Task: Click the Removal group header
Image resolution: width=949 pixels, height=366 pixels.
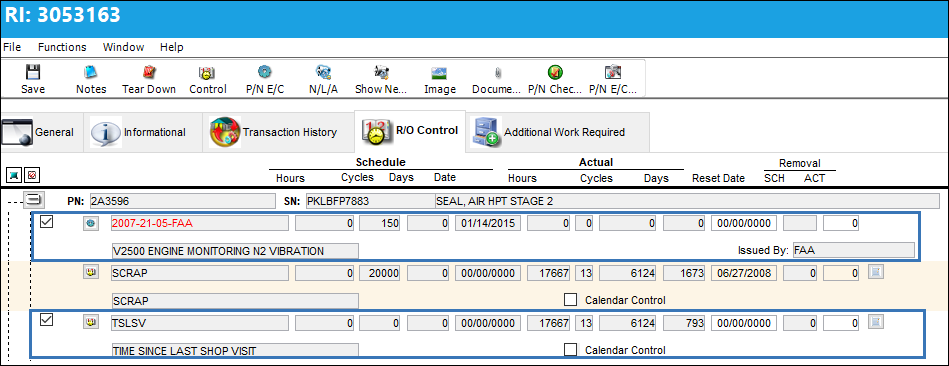Action: click(800, 163)
